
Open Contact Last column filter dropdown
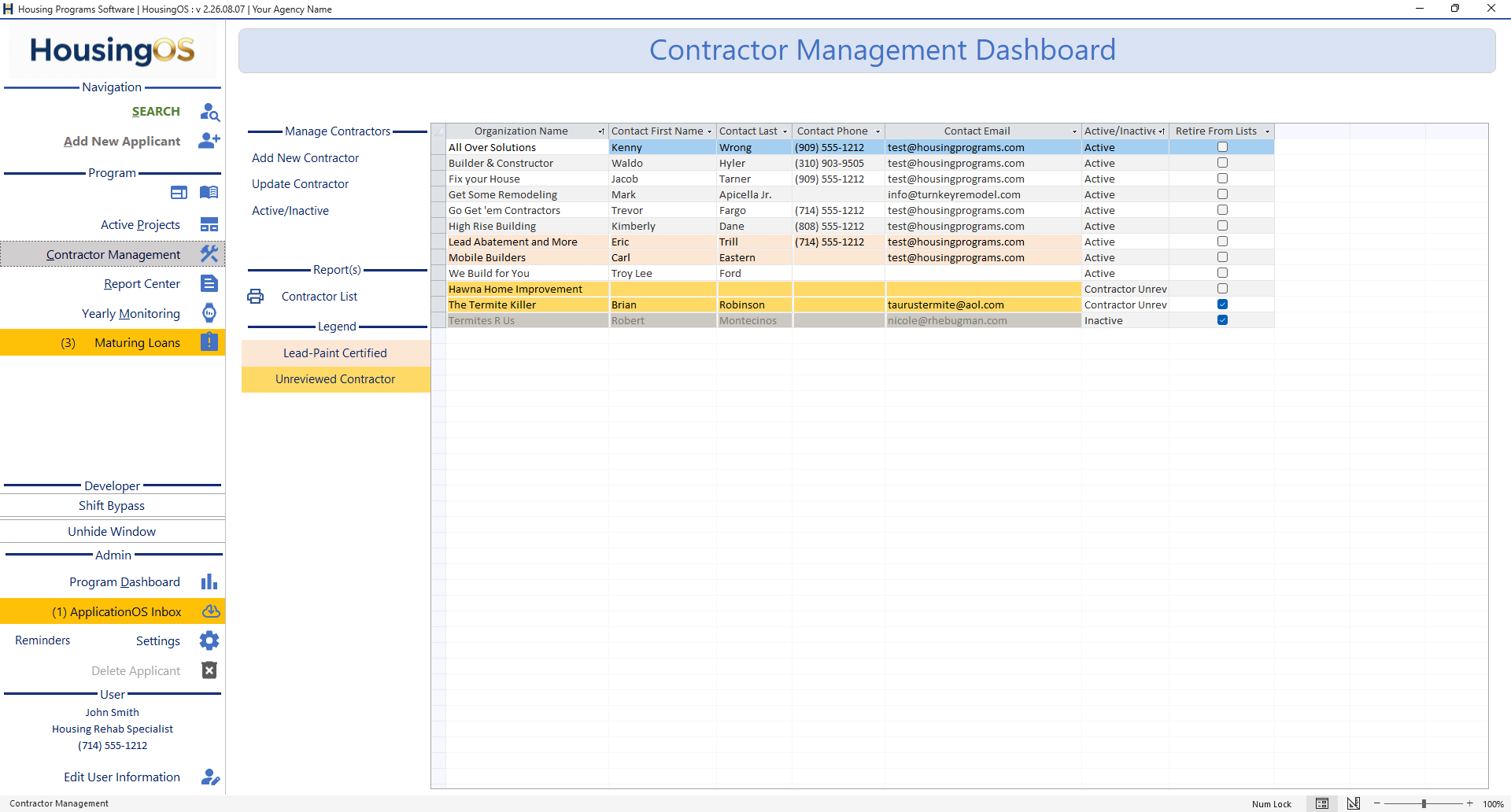(785, 131)
